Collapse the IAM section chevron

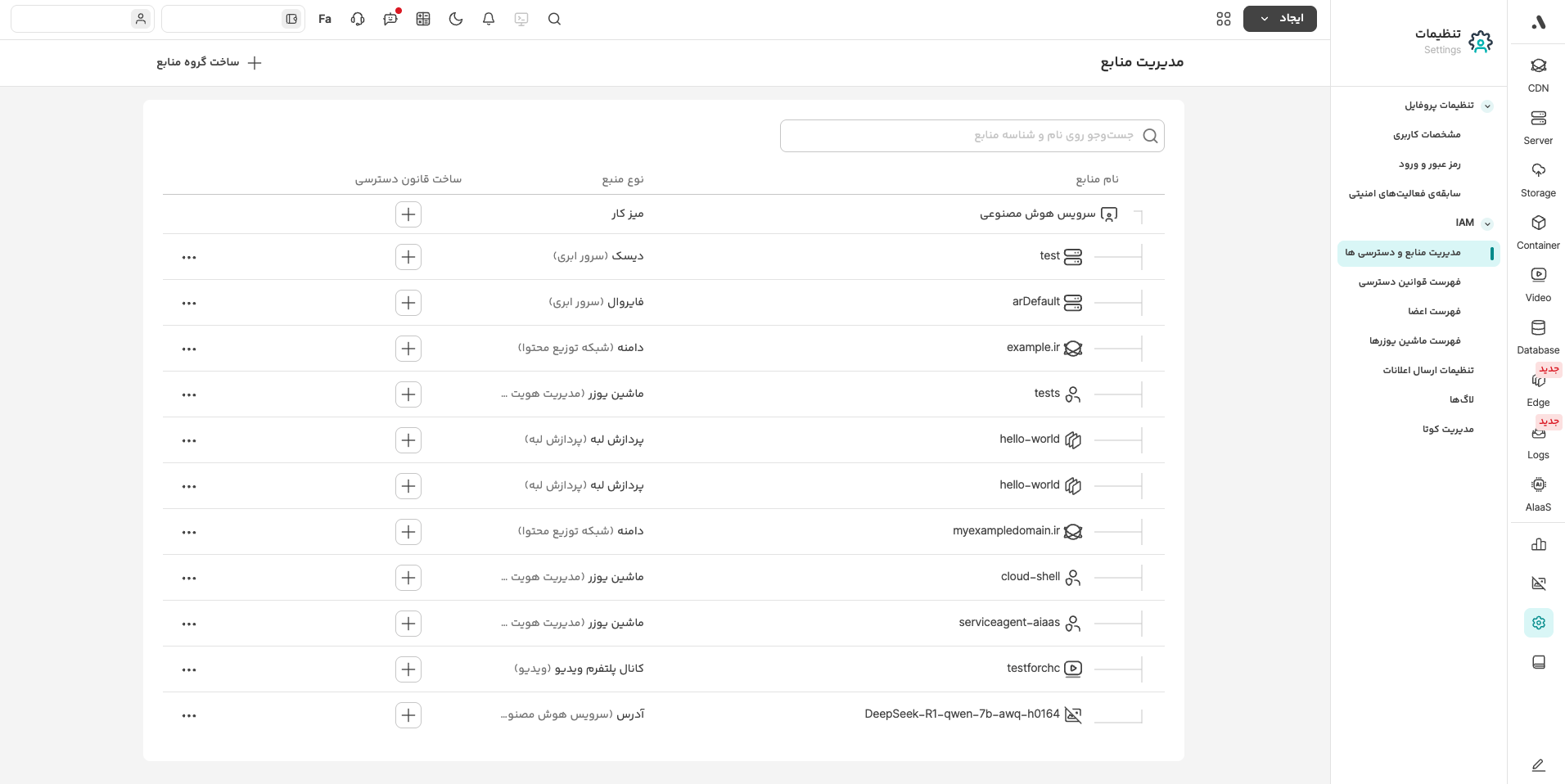point(1487,223)
